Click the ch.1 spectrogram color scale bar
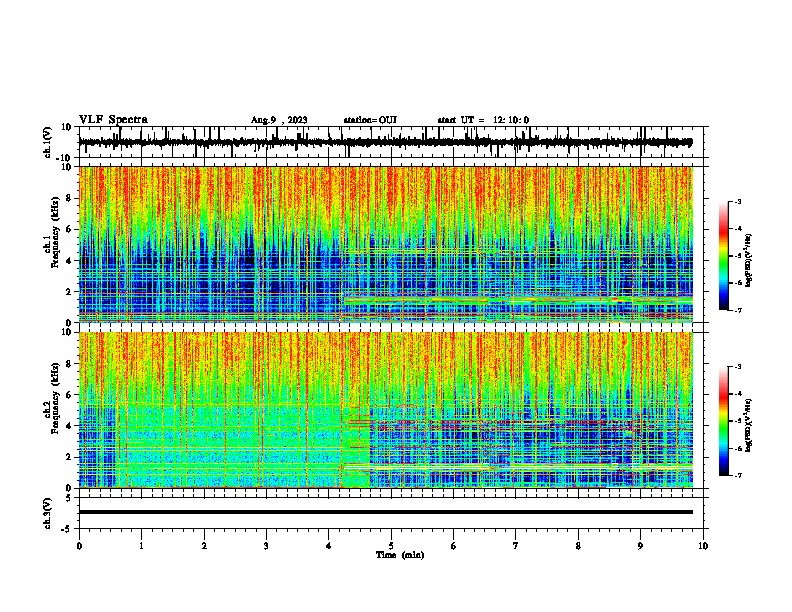Viewport: 792px width, 612px height. 723,256
